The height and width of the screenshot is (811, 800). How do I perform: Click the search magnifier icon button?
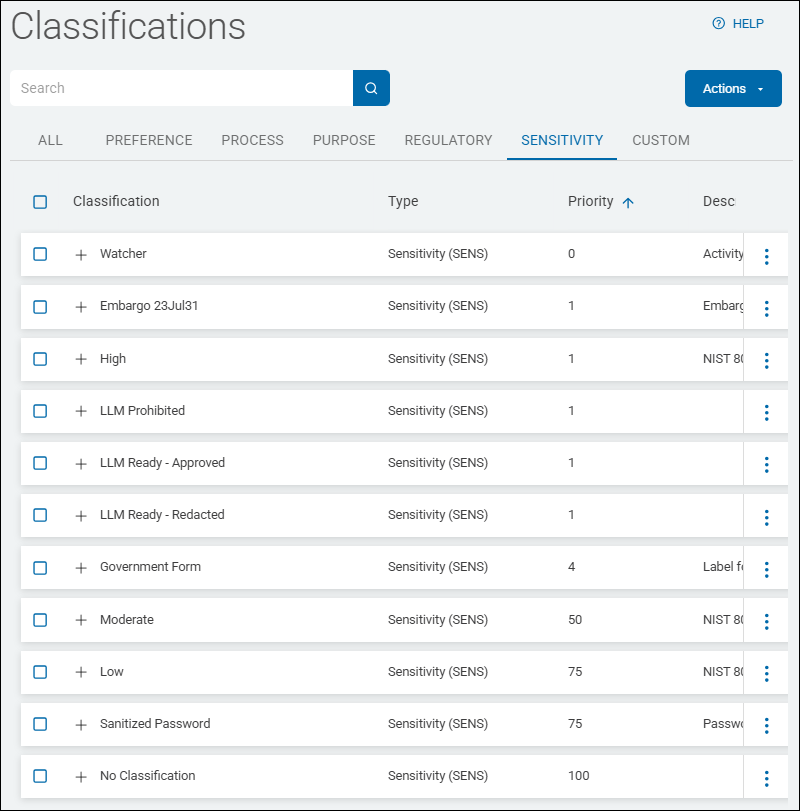coord(371,88)
